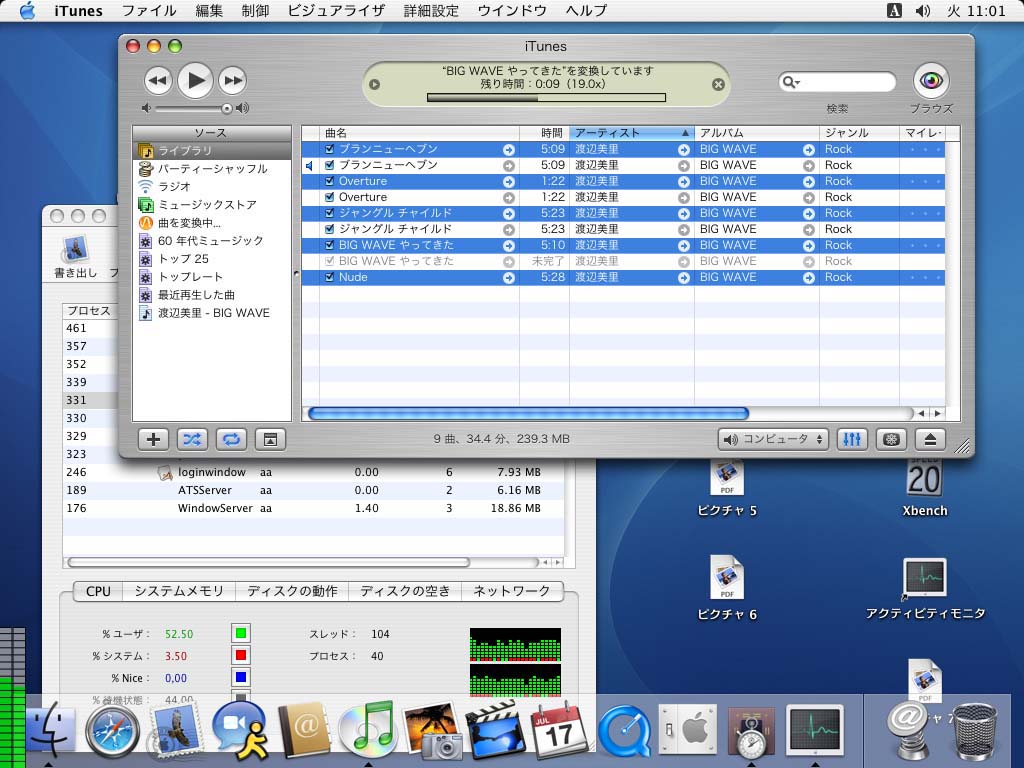Image resolution: width=1024 pixels, height=768 pixels.
Task: Launch iMovie from the Dock
Action: click(495, 730)
